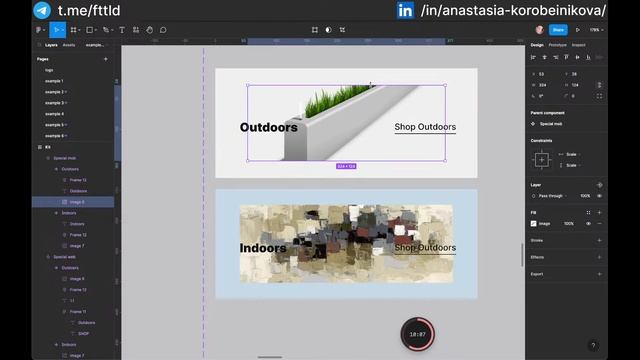Toggle layer visibility eye next to 100%
Viewport: 640px width, 360px height.
coord(599,196)
